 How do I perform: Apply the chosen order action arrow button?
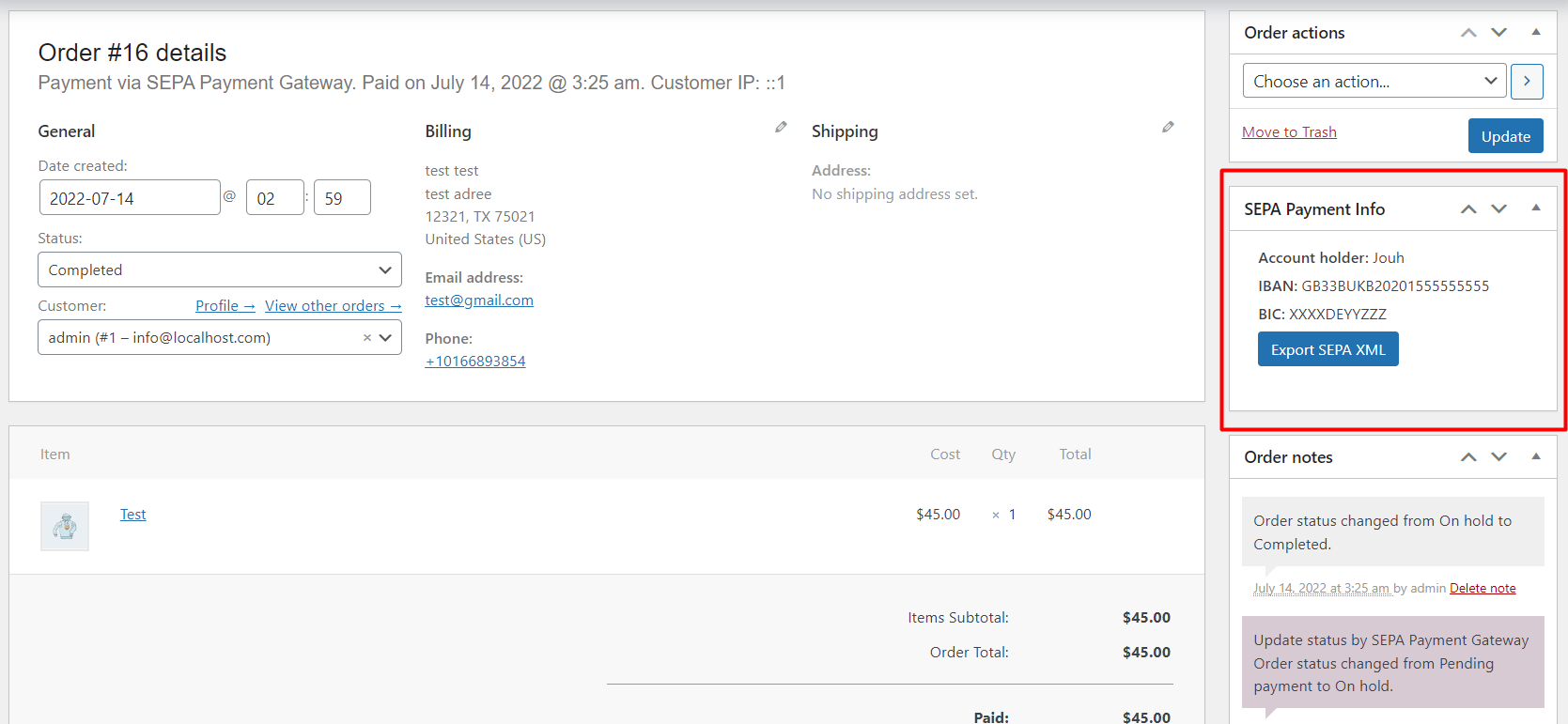coord(1527,82)
